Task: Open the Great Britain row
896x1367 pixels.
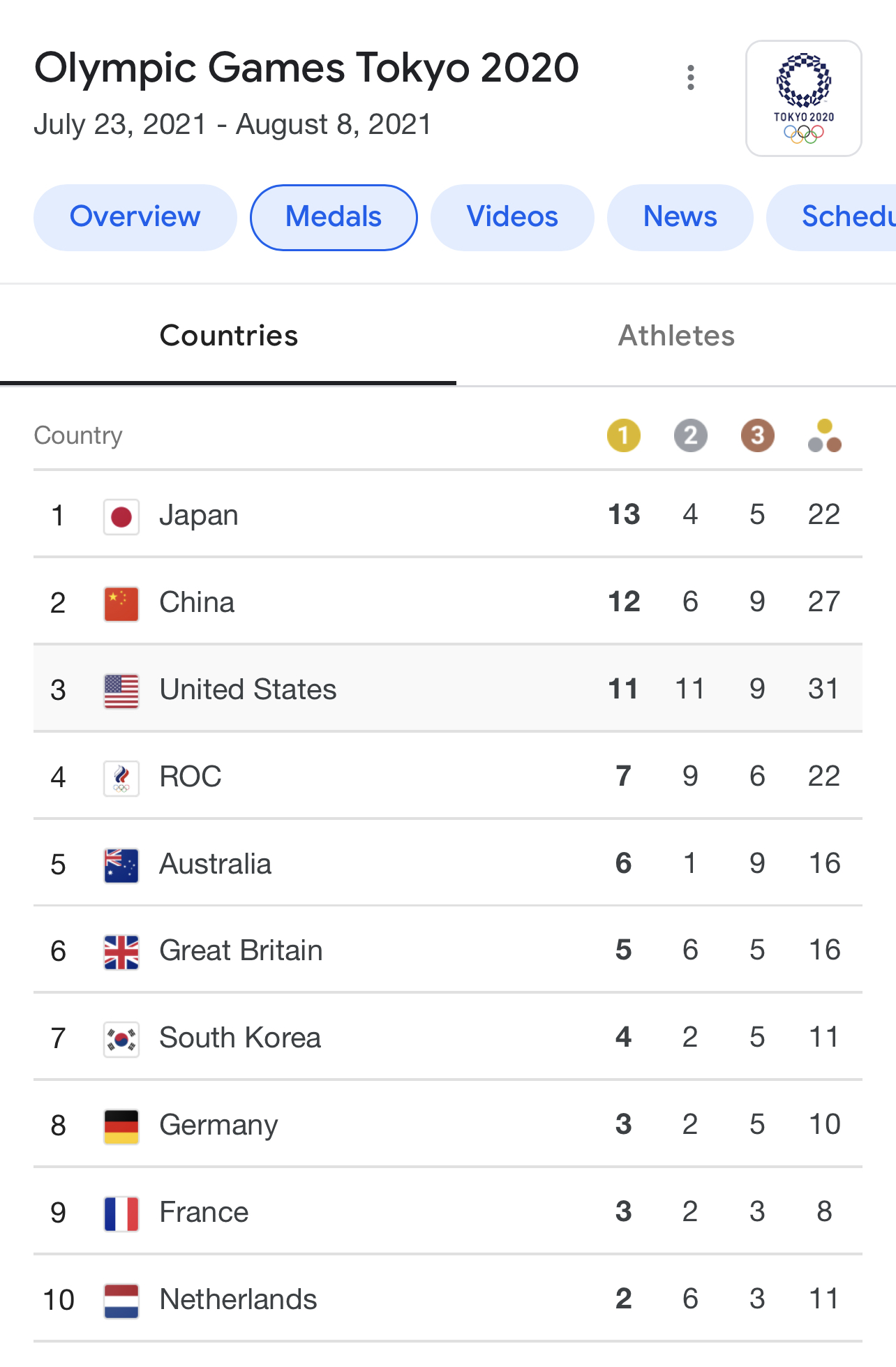Action: (448, 950)
